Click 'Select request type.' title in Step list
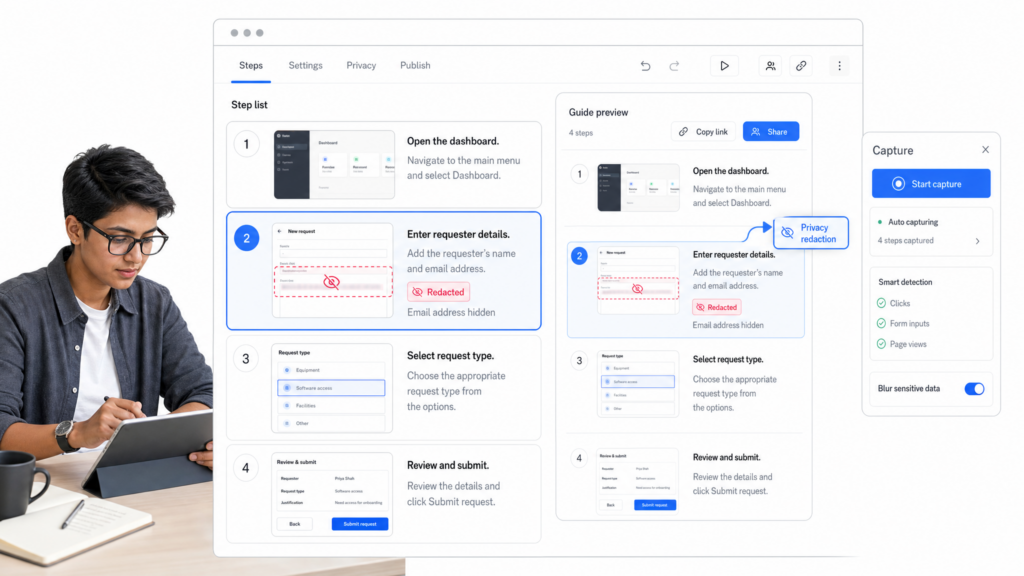 click(451, 356)
